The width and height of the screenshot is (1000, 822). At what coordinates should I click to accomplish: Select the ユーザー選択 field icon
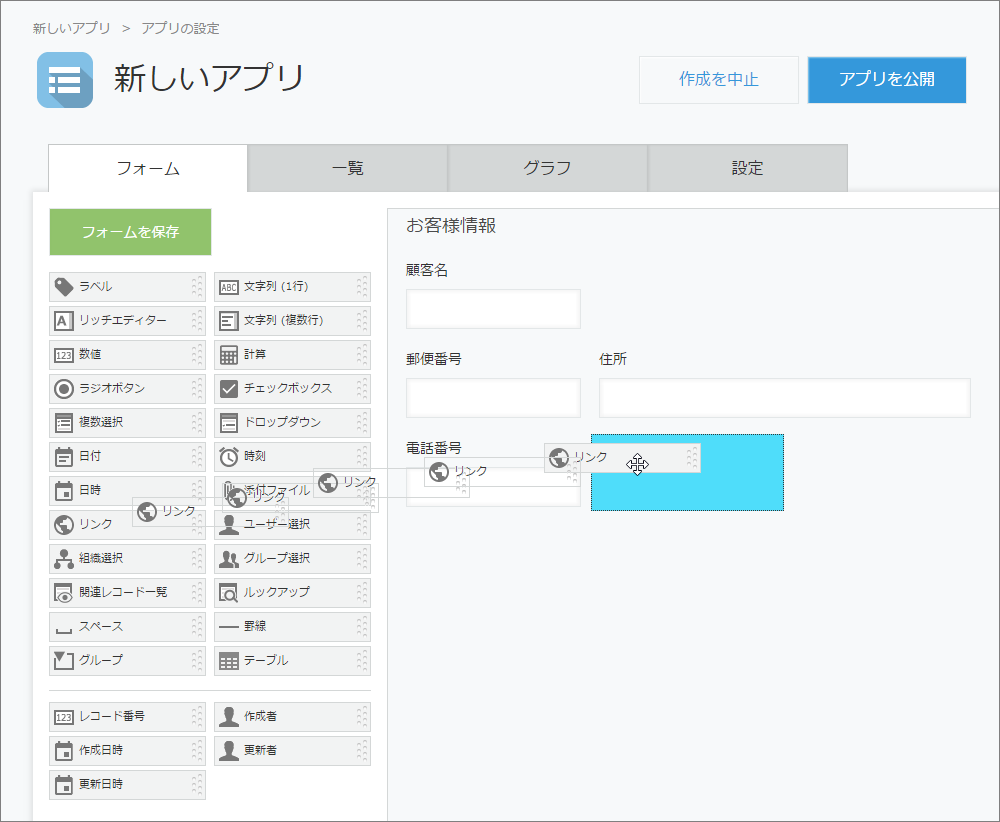coord(228,525)
